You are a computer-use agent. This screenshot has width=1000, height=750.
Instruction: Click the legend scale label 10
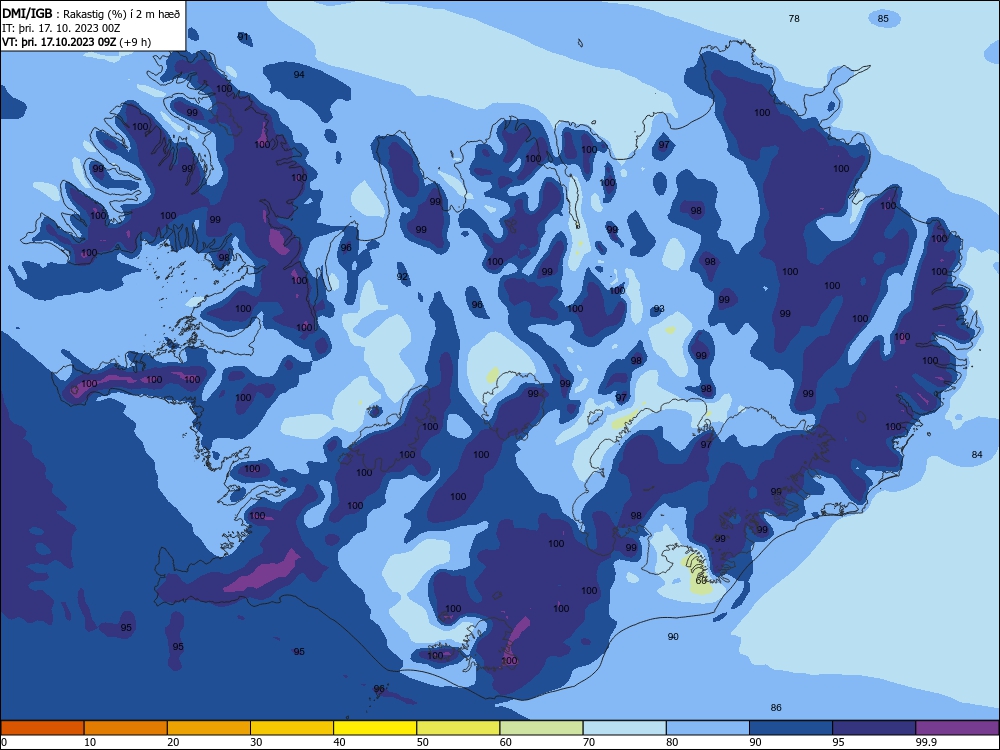coord(90,742)
